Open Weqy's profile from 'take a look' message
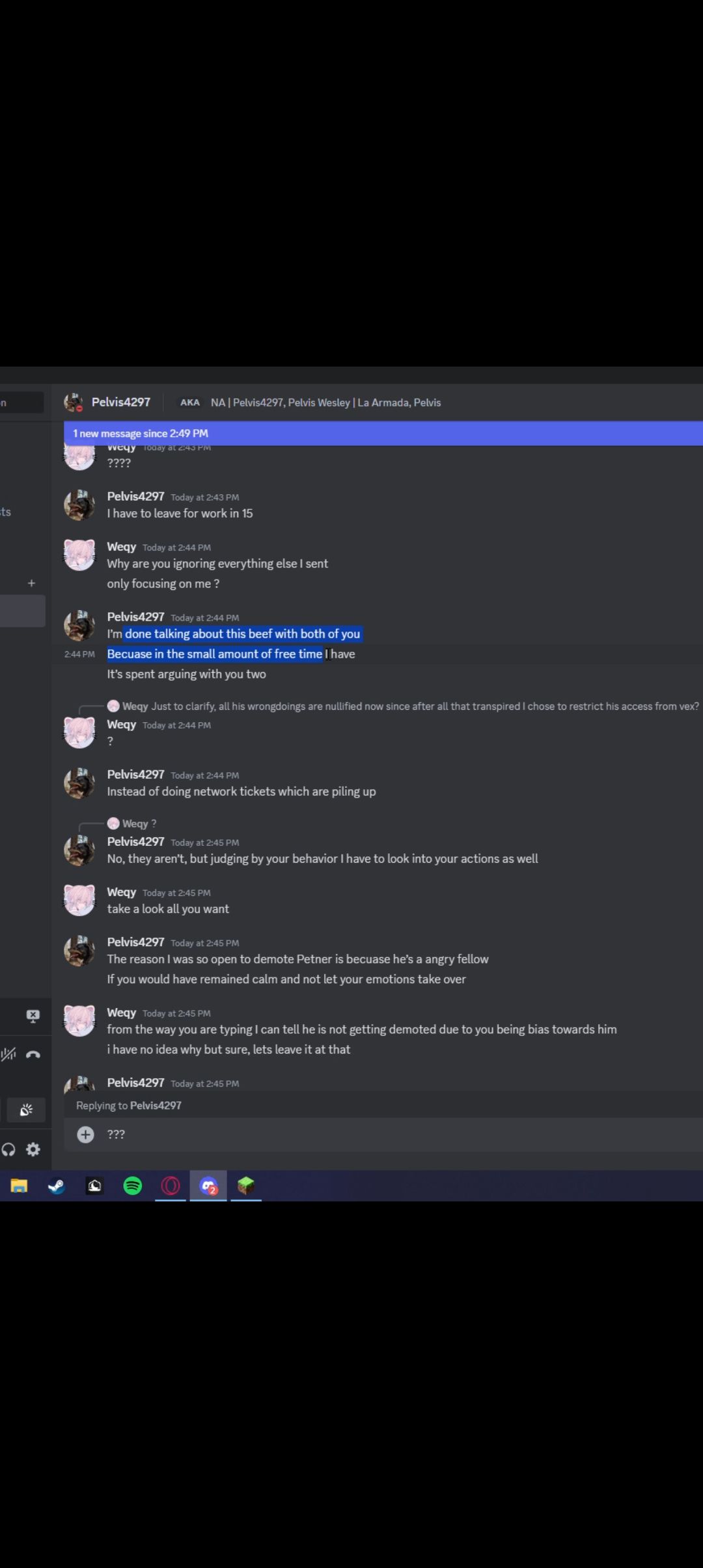703x1568 pixels. click(121, 892)
